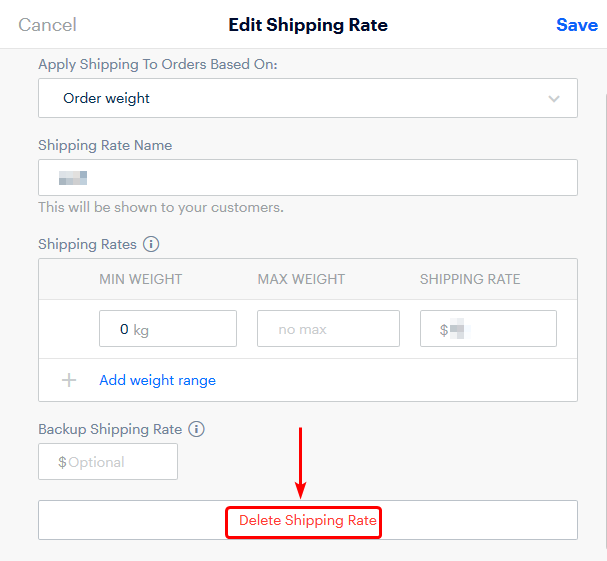Click the MIN WEIGHT column header
Image resolution: width=607 pixels, height=561 pixels.
point(141,279)
